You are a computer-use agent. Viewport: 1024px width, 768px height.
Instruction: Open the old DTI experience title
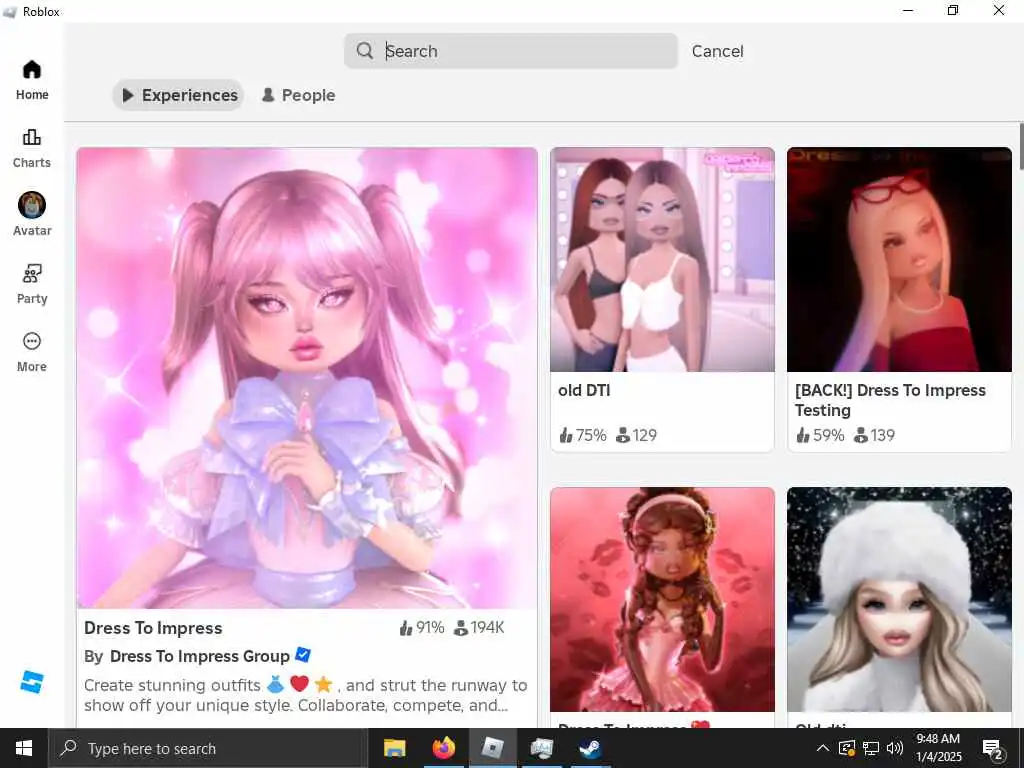(584, 390)
